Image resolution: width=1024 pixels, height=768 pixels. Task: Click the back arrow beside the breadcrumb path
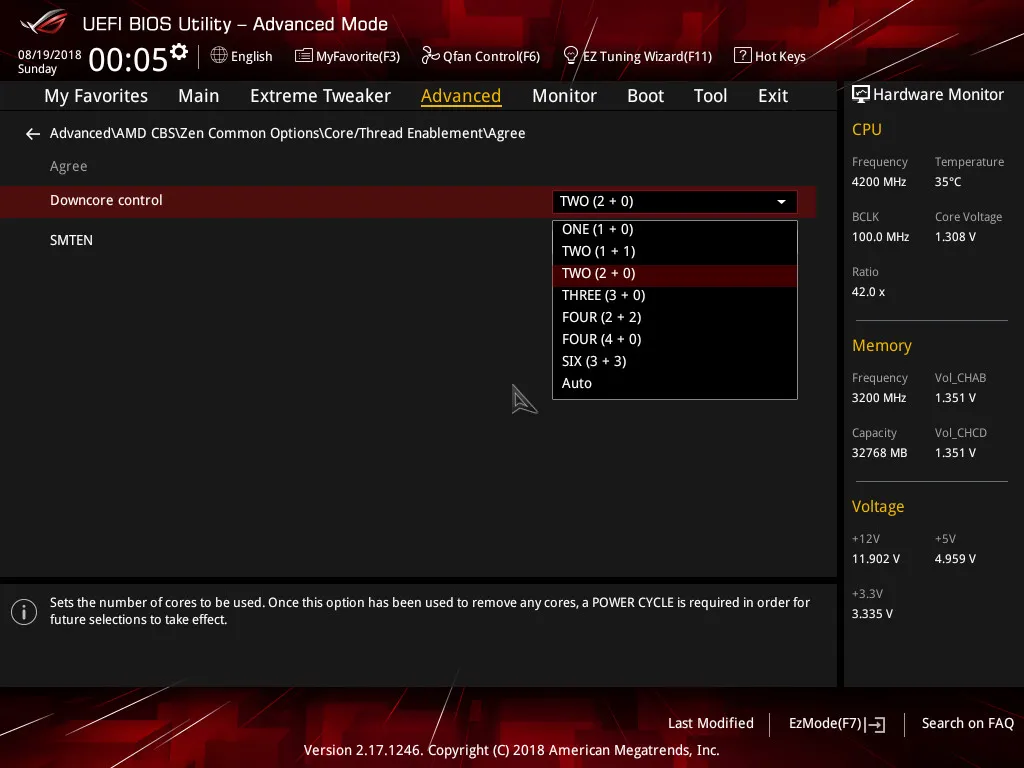33,134
